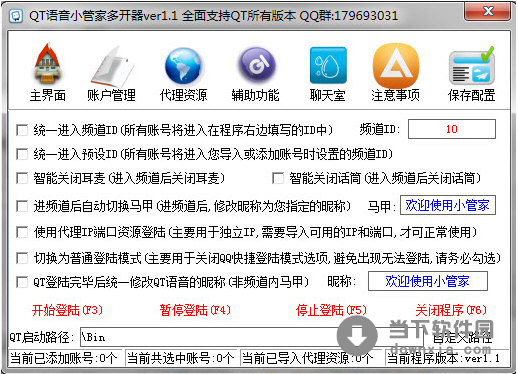Screen dimensions: 518x374
Task: Click 自定义路径 custom path button
Action: click(x=462, y=337)
